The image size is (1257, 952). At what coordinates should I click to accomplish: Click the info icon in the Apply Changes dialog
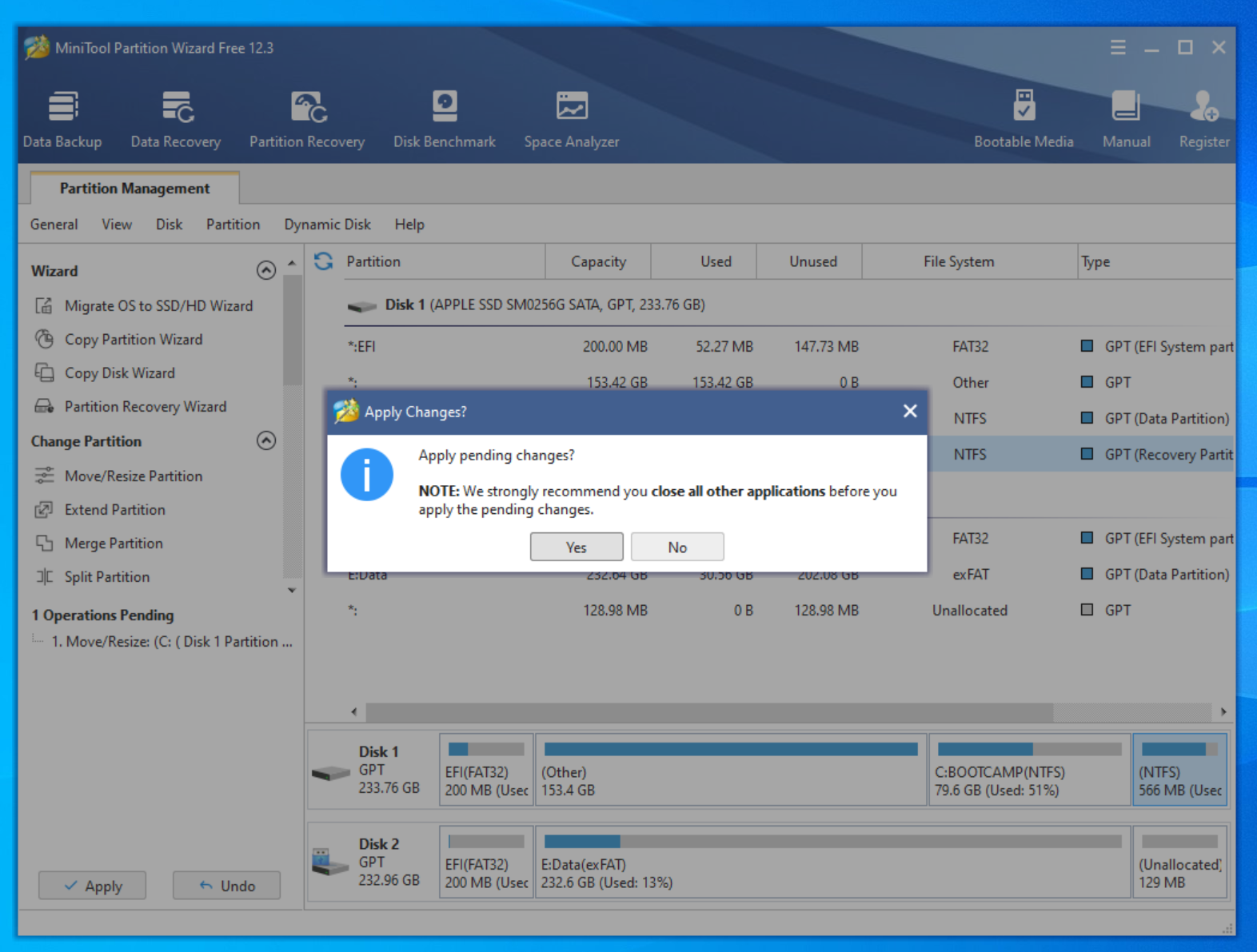pos(367,475)
